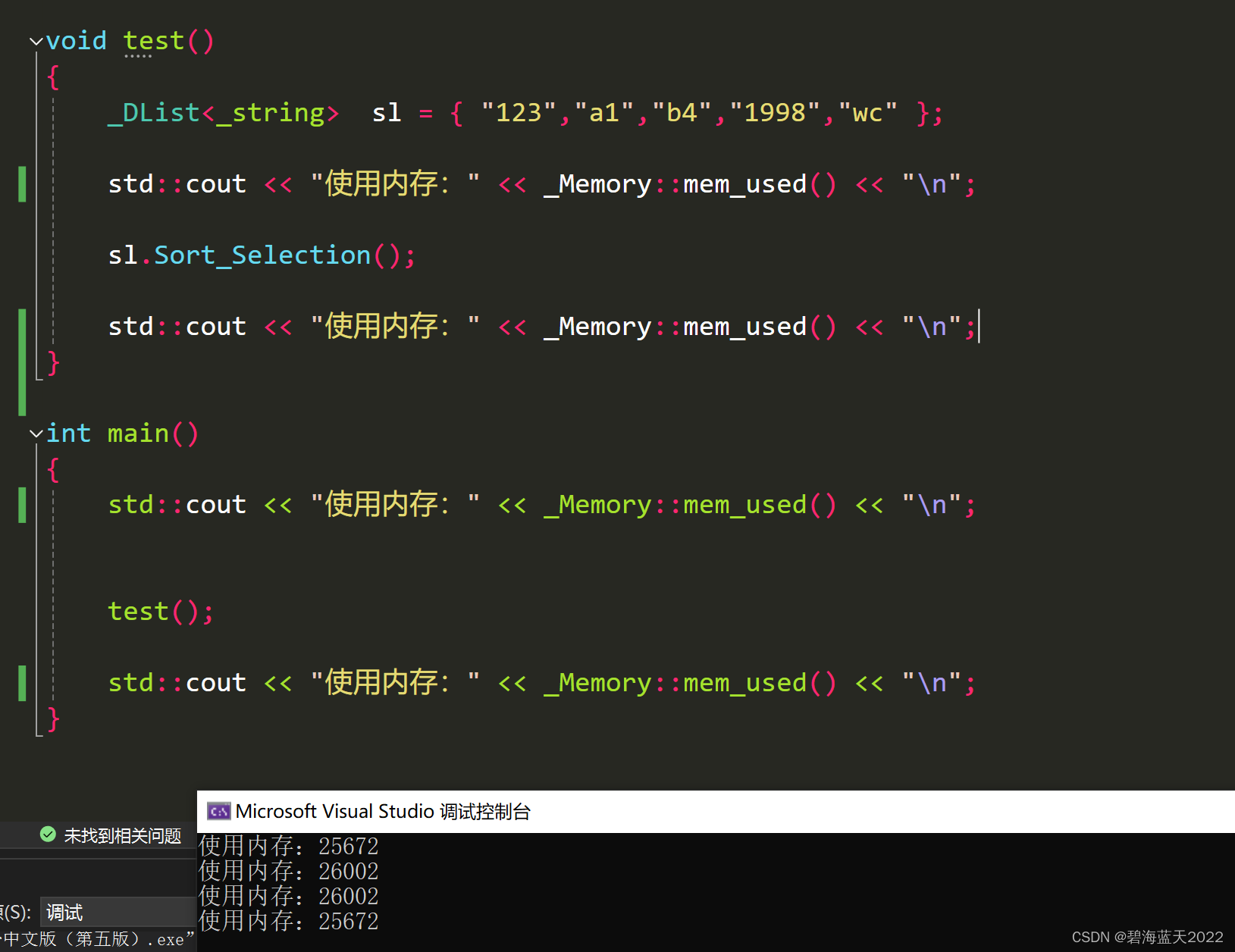Click the "b4" string literal

pos(682,113)
